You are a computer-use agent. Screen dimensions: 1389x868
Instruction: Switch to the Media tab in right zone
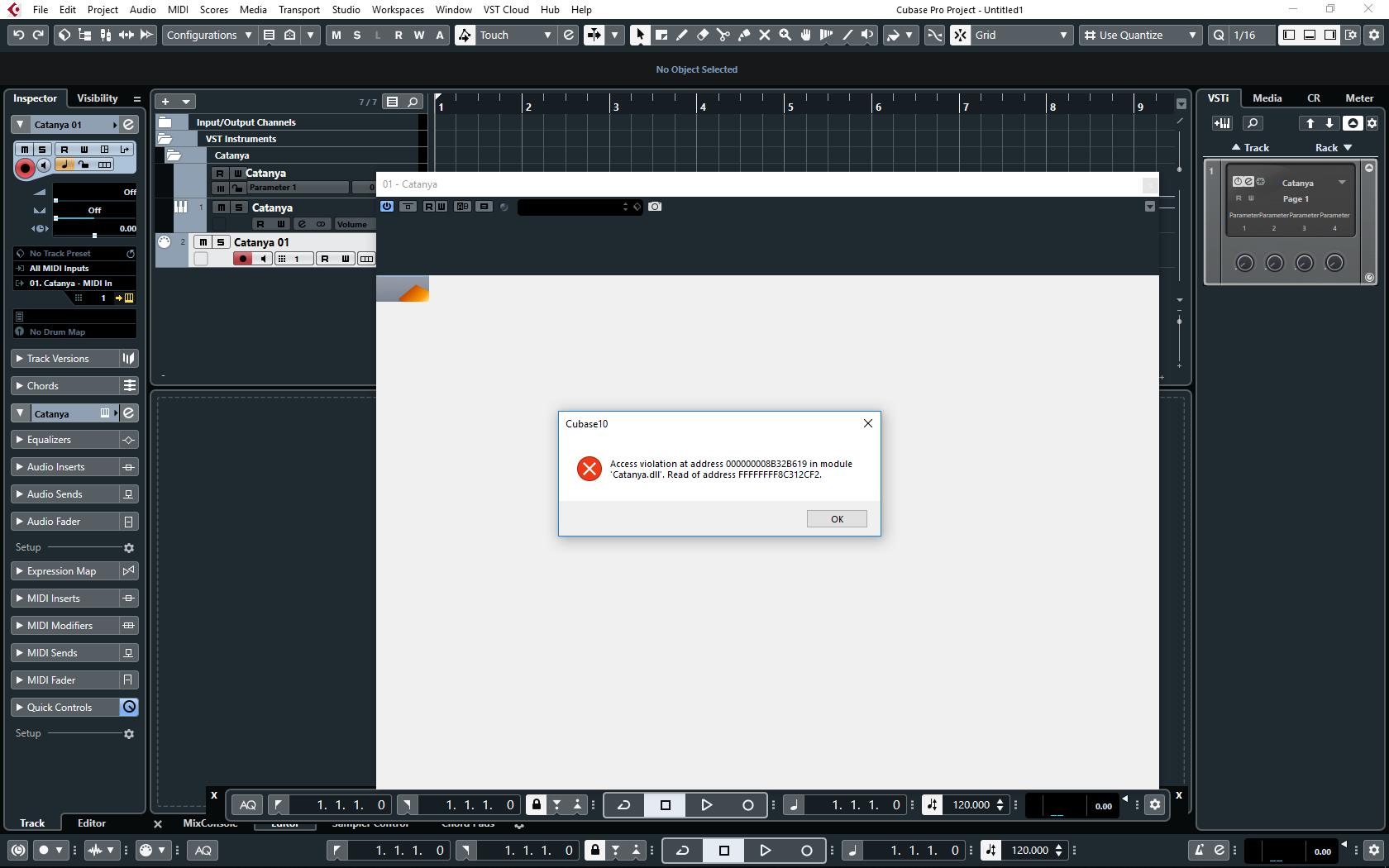click(x=1267, y=98)
